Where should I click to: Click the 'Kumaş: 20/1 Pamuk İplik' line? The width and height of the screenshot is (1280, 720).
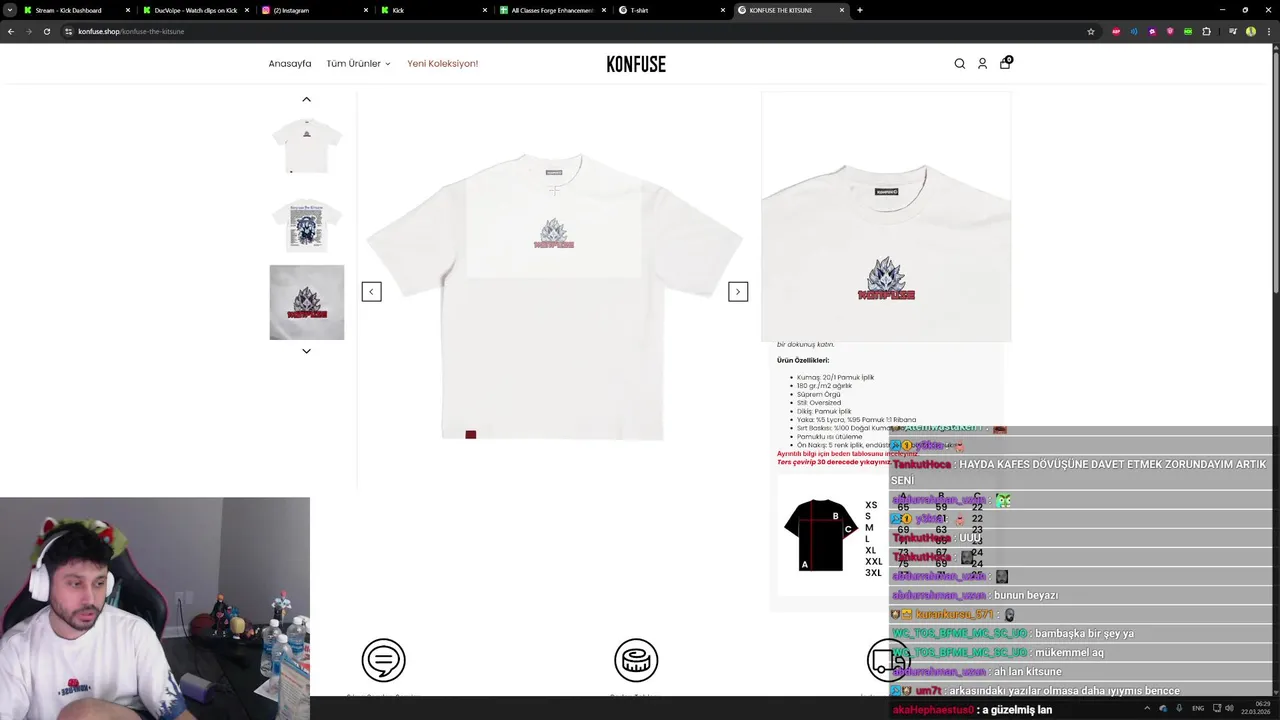tap(835, 377)
